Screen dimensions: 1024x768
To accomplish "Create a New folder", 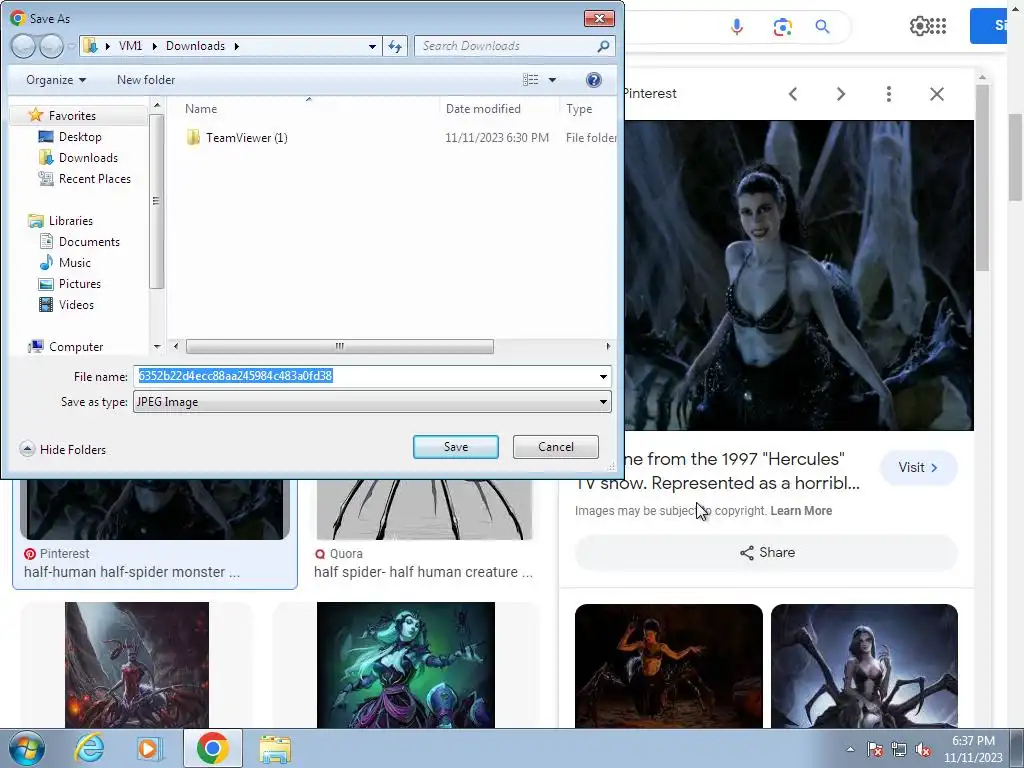I will (x=146, y=80).
